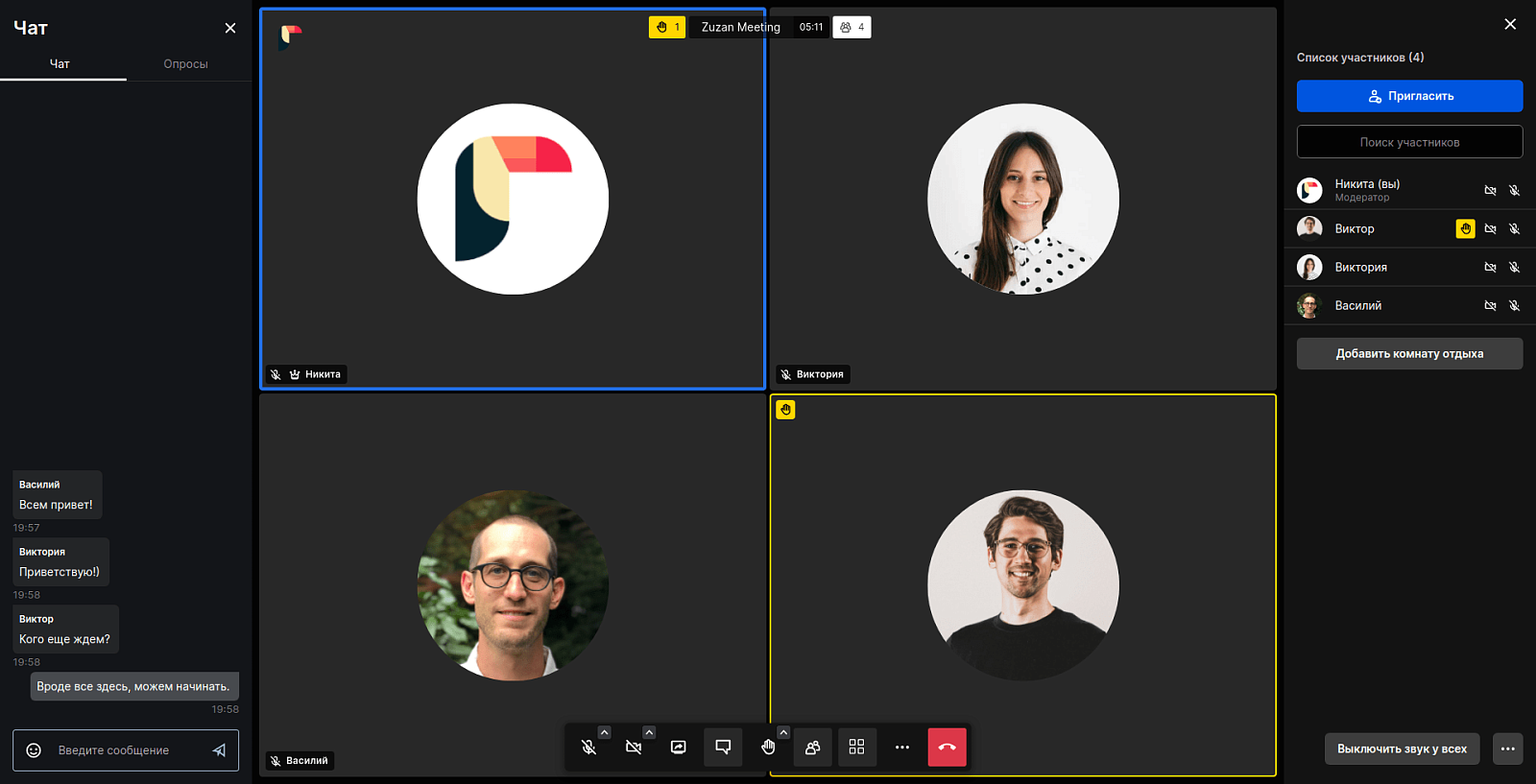
Task: Switch to tile view grid icon
Action: point(857,748)
